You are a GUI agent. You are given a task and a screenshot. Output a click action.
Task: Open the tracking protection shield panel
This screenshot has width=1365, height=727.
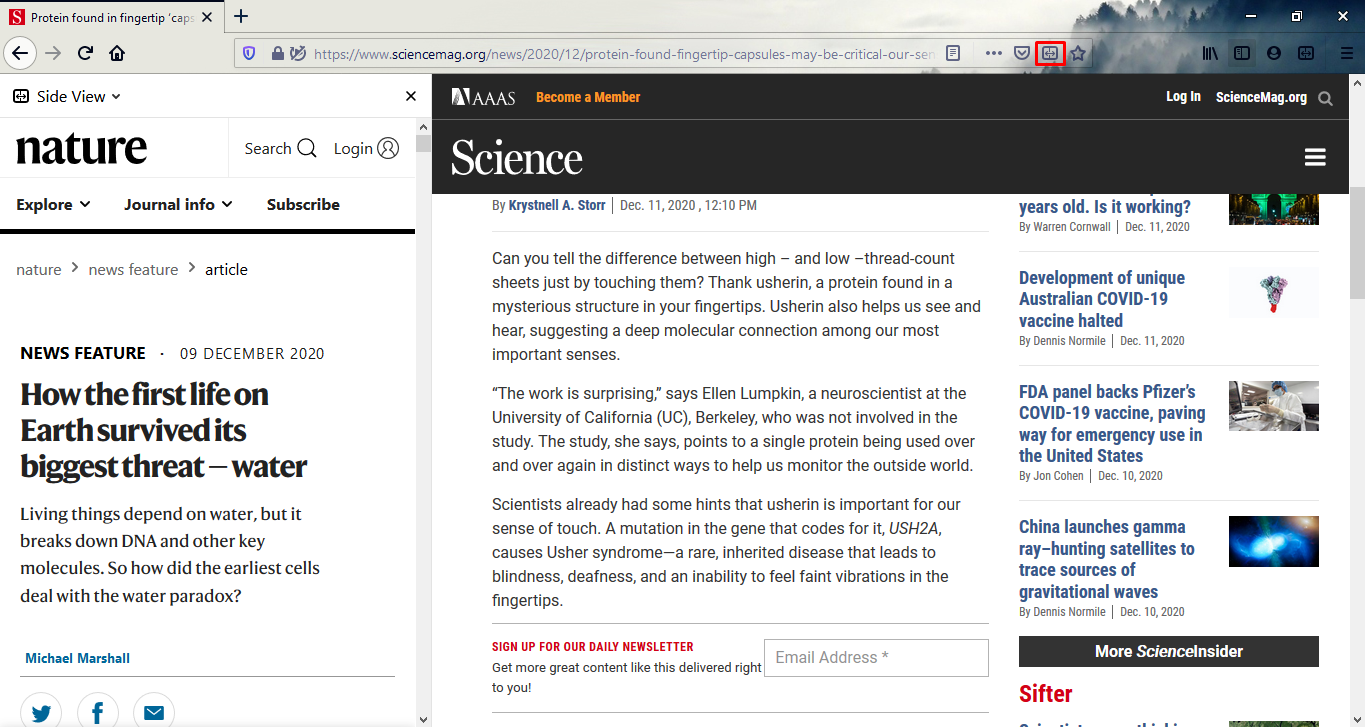(250, 53)
